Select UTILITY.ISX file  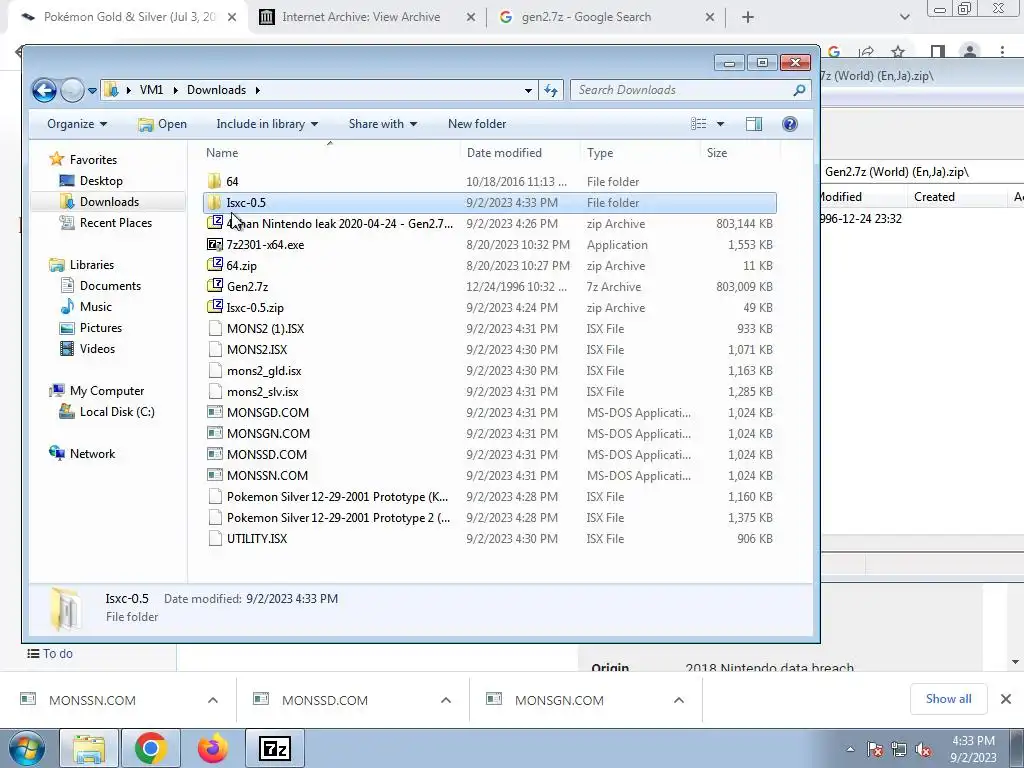(490, 539)
